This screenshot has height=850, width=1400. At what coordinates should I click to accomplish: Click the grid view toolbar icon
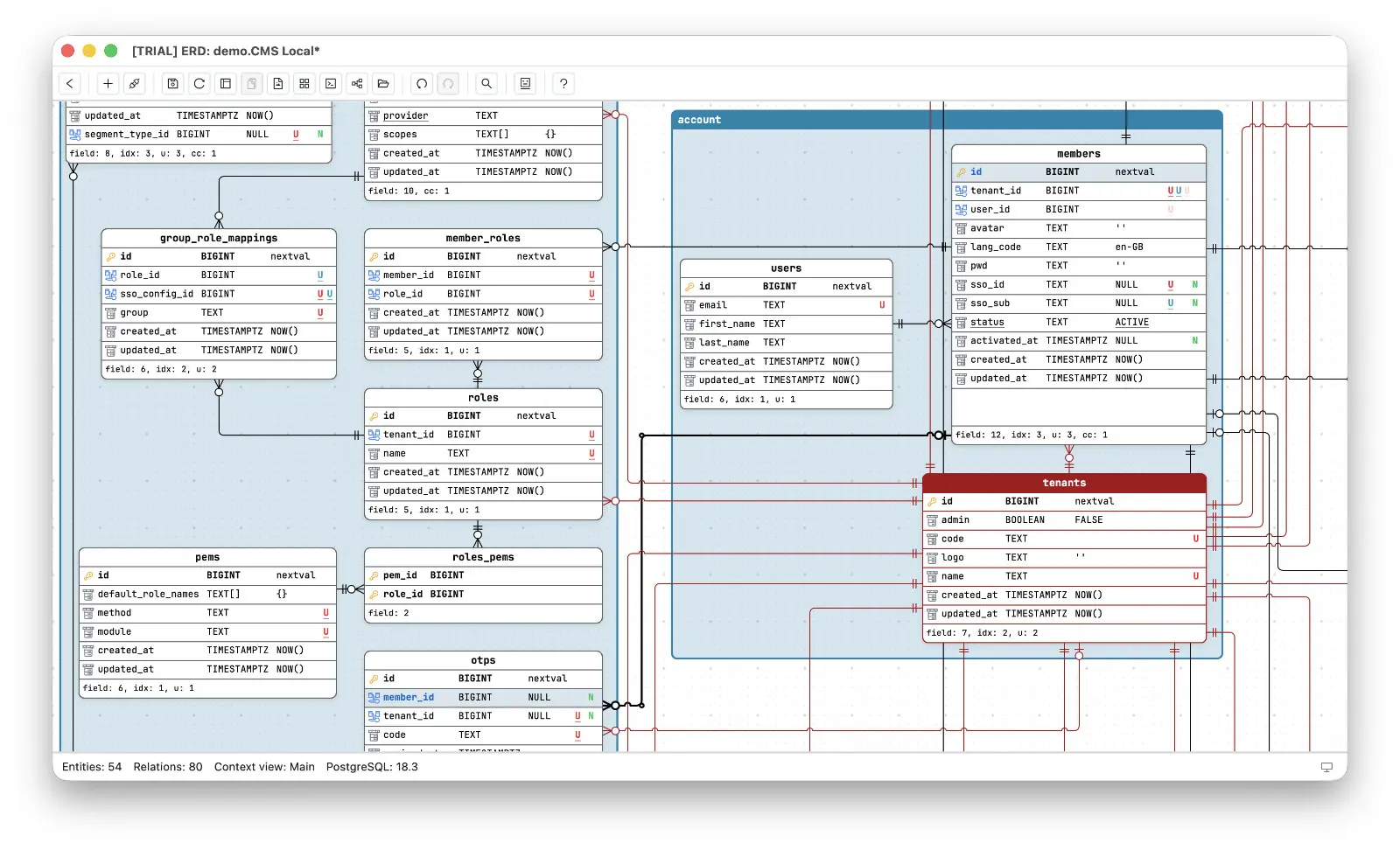304,84
